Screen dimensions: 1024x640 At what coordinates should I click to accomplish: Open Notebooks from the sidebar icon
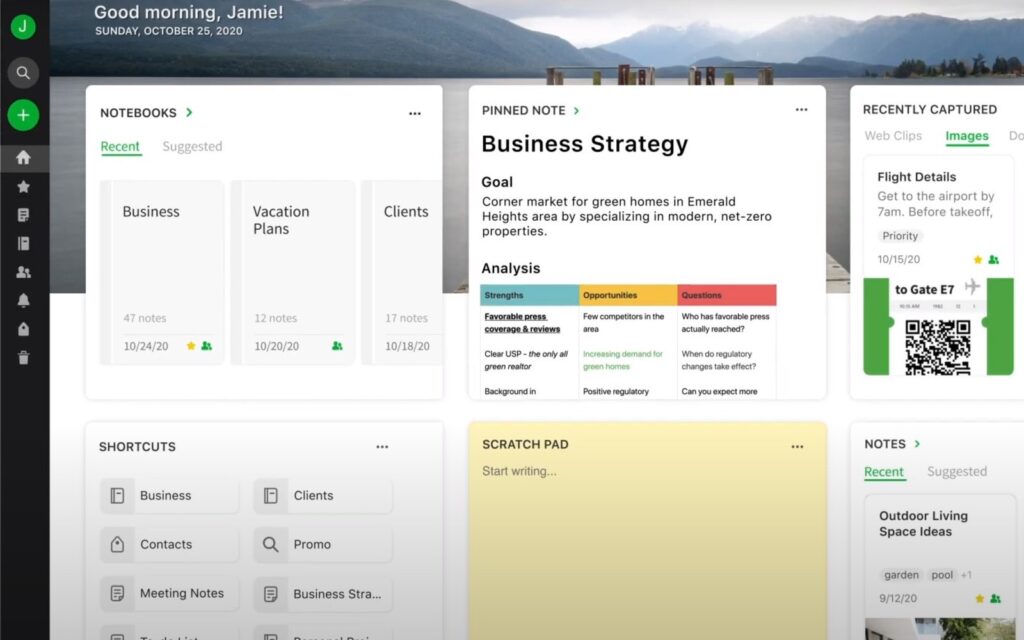tap(23, 243)
